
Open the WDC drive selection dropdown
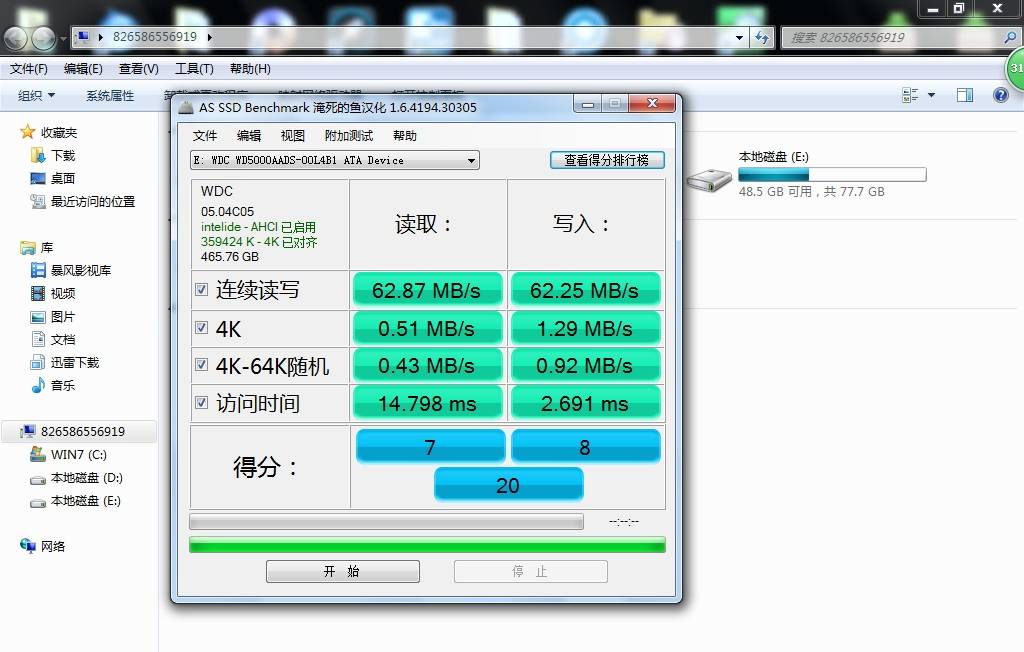point(470,160)
